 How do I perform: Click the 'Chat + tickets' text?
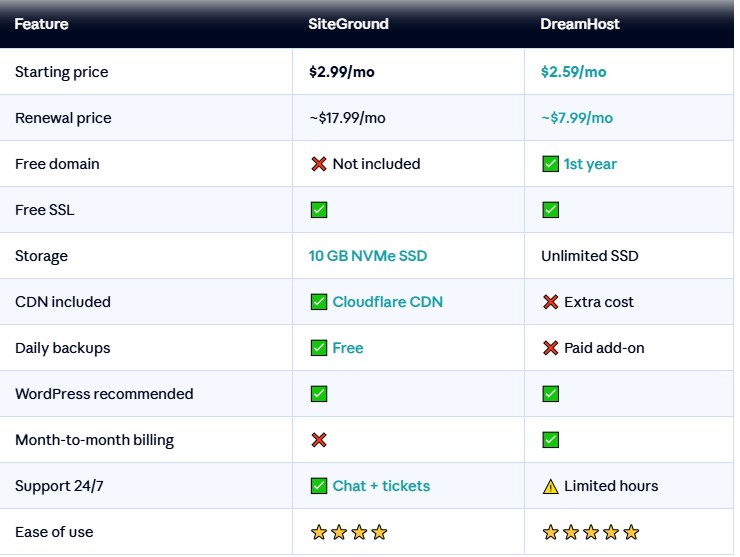point(381,486)
